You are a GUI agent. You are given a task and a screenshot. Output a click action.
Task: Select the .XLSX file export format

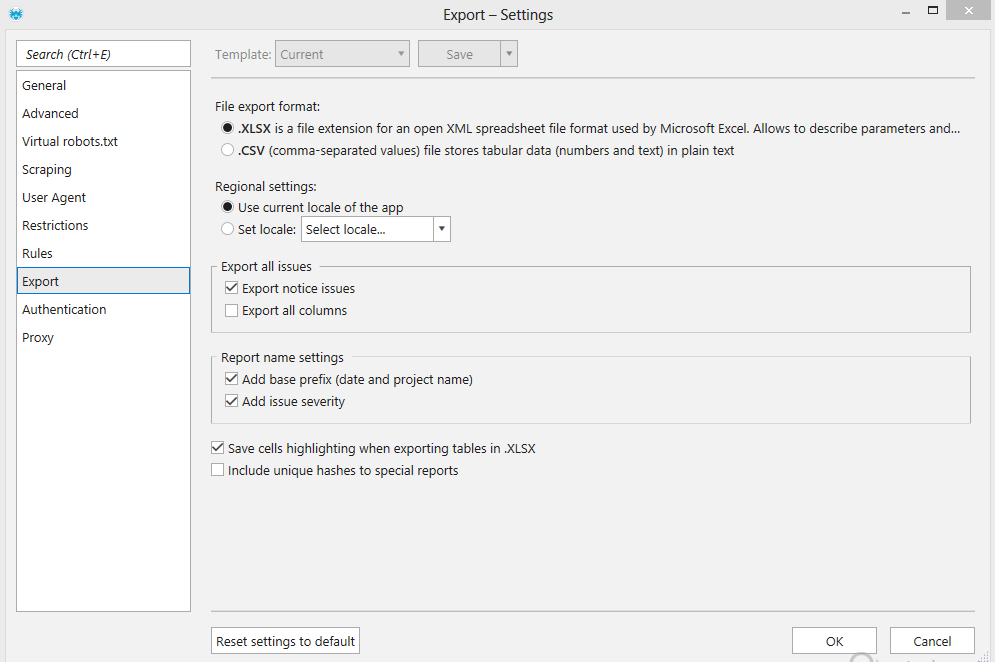click(227, 128)
